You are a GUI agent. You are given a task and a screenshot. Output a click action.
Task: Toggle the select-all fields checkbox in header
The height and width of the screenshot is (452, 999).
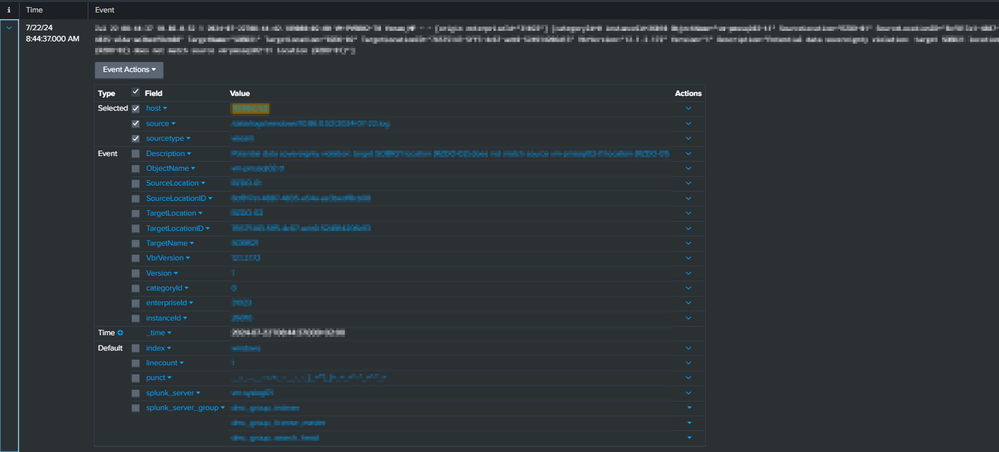click(135, 92)
